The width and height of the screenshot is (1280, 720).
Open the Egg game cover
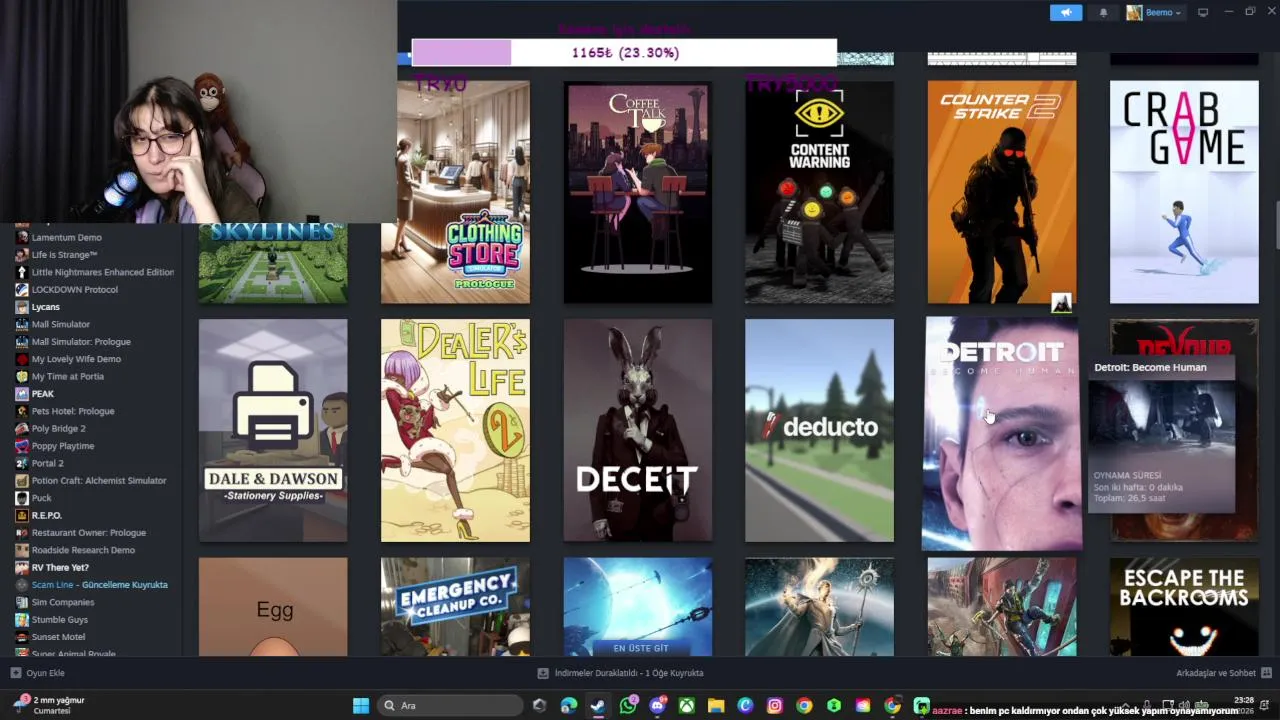pos(273,607)
